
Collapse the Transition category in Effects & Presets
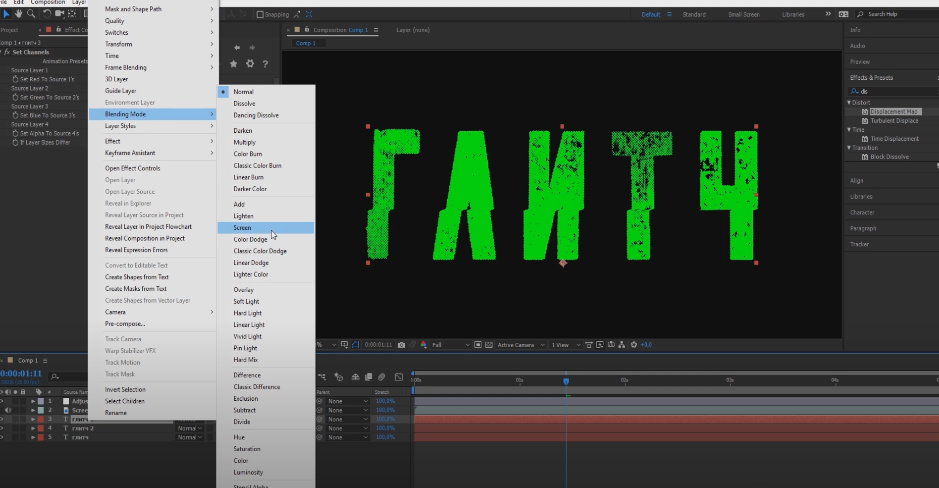(849, 147)
